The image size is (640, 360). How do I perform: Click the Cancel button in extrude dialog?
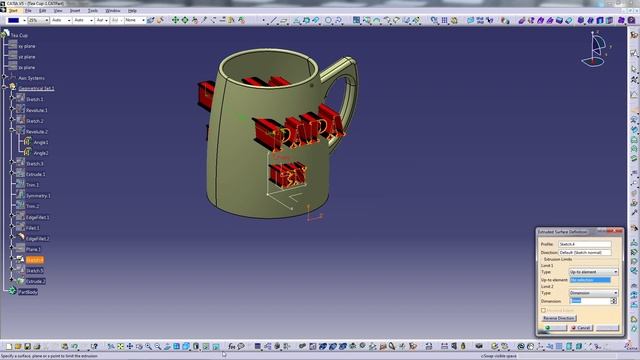tap(580, 328)
